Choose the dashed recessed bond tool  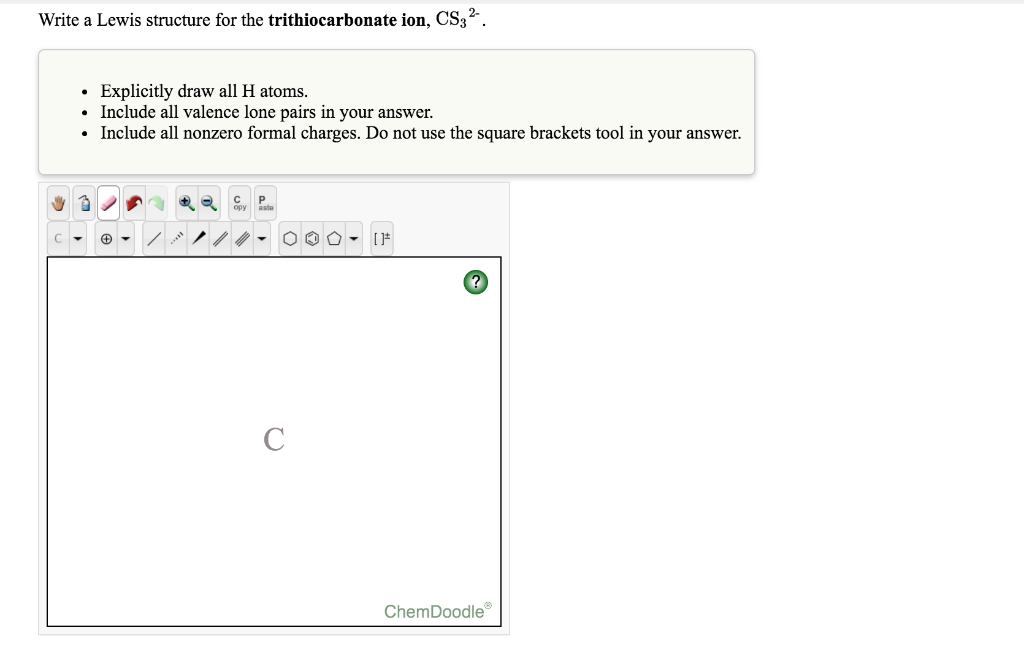coord(176,239)
